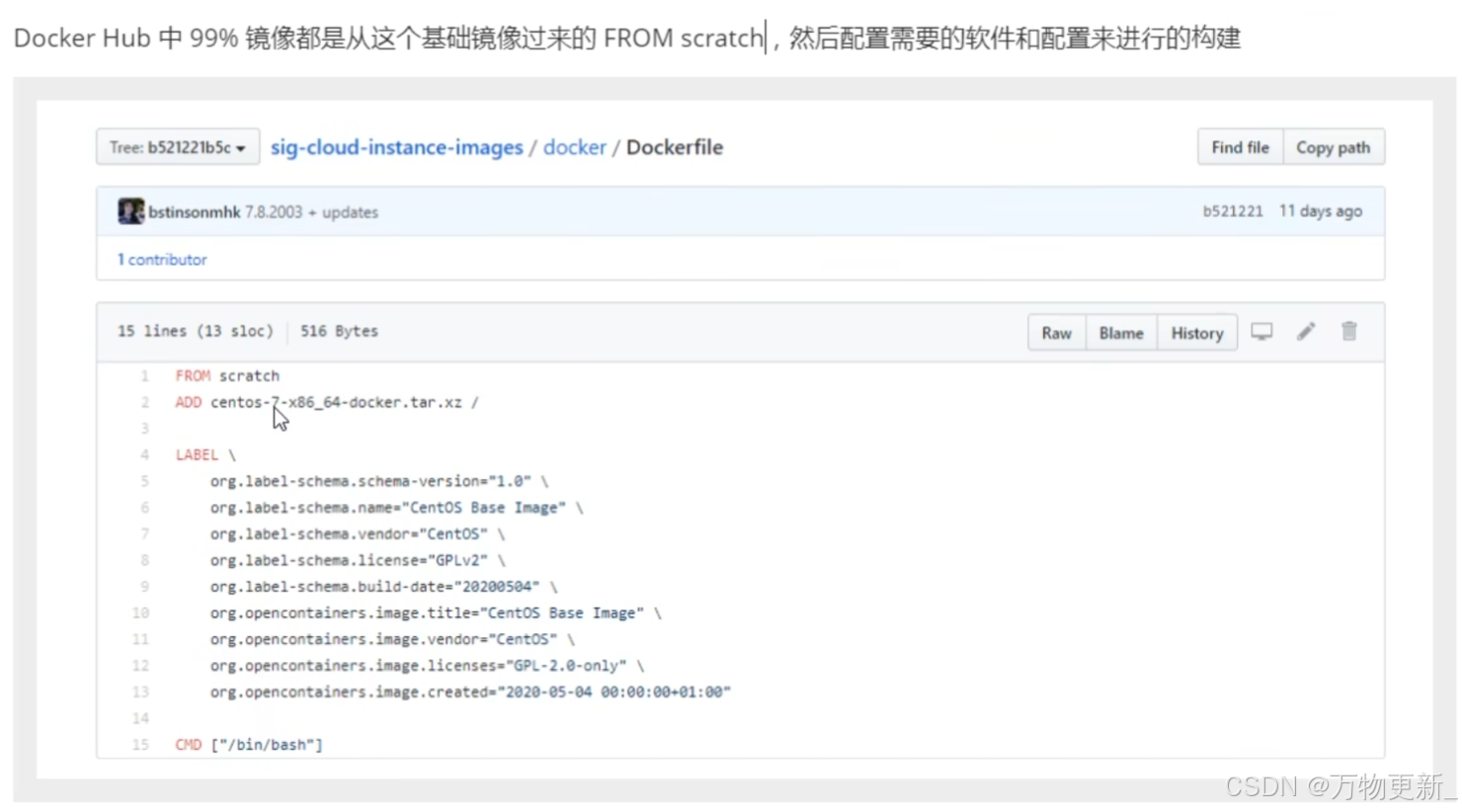1462x812 pixels.
Task: Click the LABEL keyword line
Action: [205, 454]
